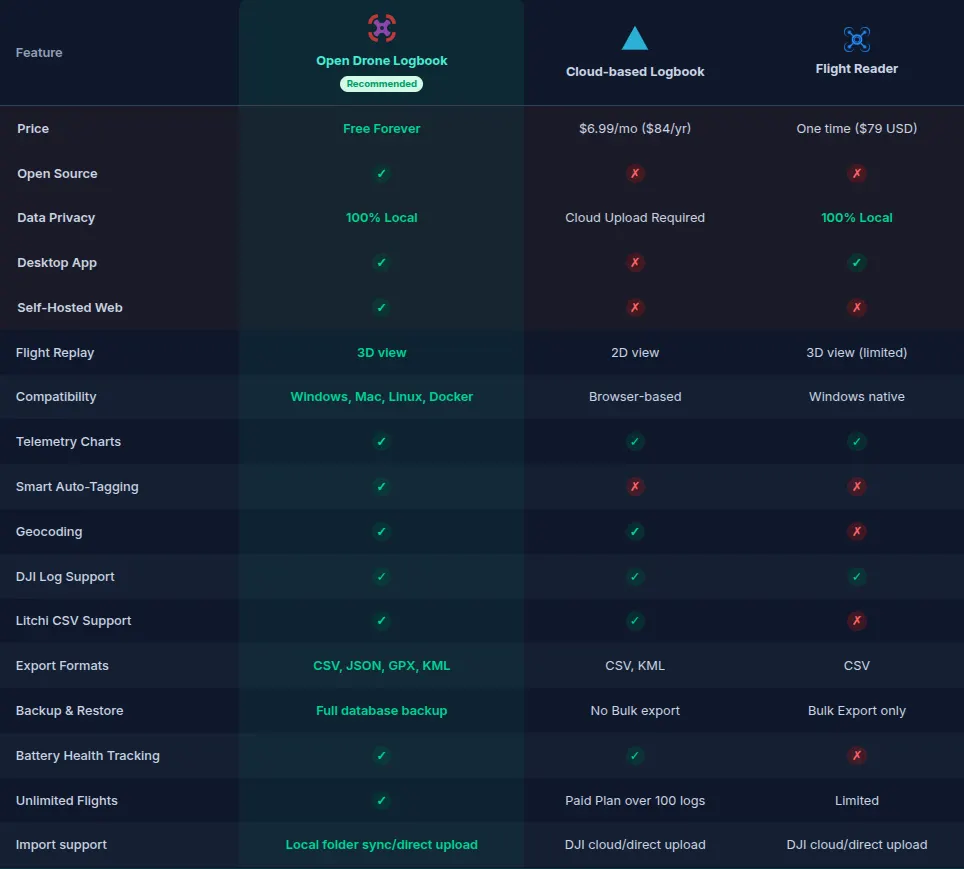964x869 pixels.
Task: Click 100% Local under Open Drone Logbook
Action: pyautogui.click(x=381, y=218)
